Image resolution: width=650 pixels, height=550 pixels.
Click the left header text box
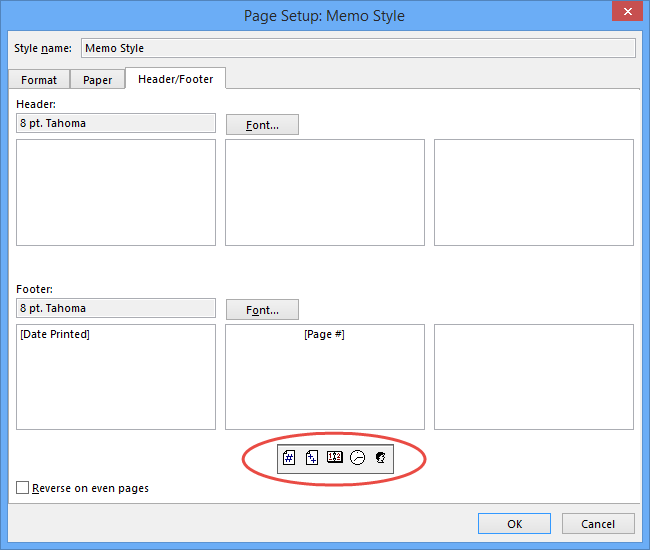tap(116, 192)
